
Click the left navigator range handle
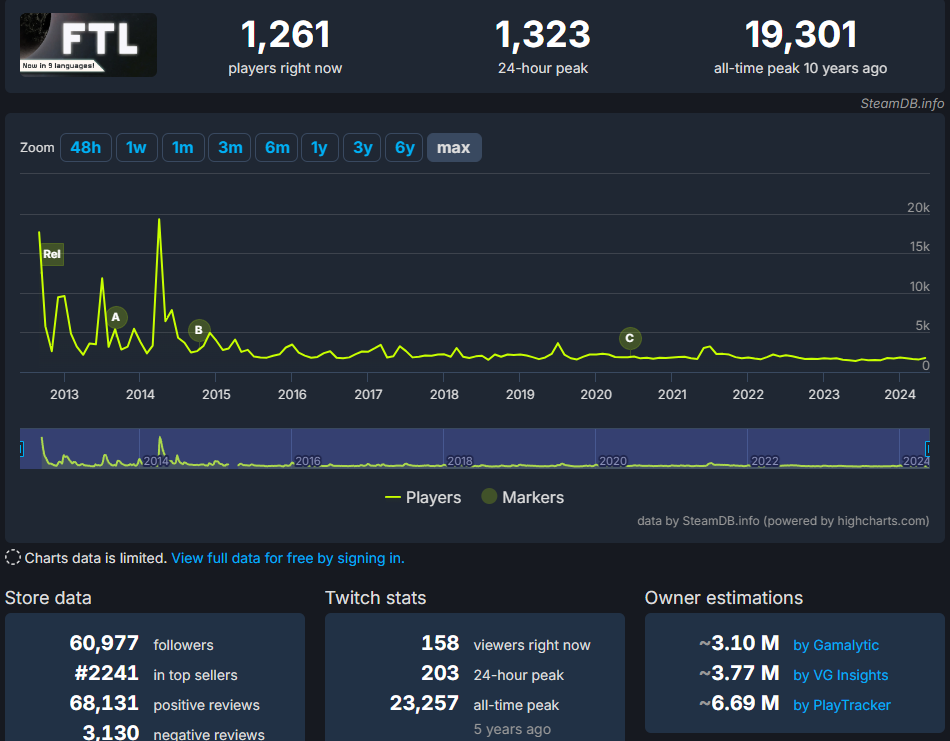coord(21,449)
